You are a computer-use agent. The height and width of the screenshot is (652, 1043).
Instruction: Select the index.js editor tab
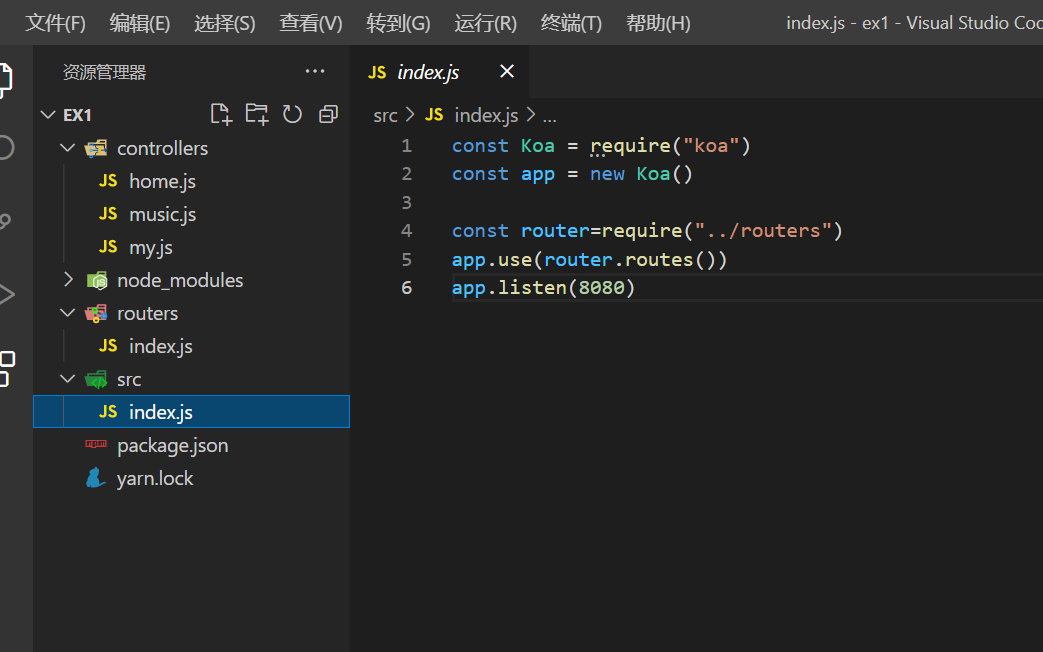[440, 71]
